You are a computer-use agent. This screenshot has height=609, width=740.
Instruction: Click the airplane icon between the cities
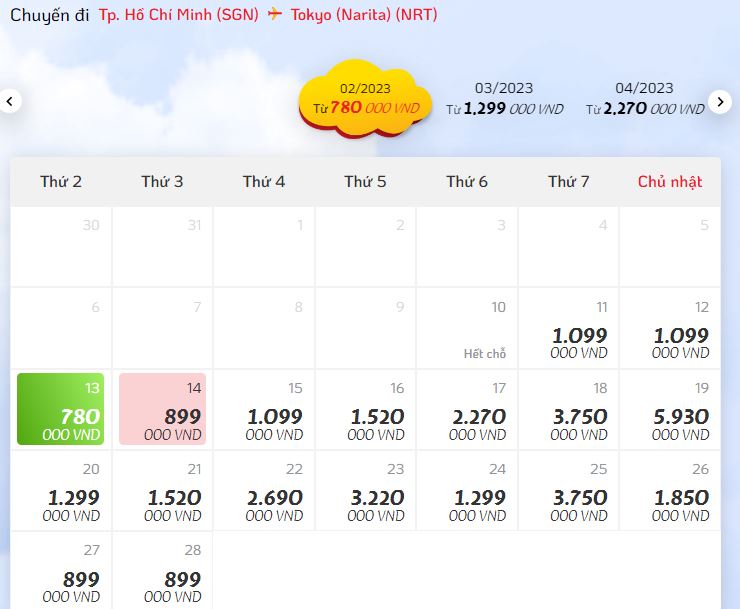tap(275, 14)
